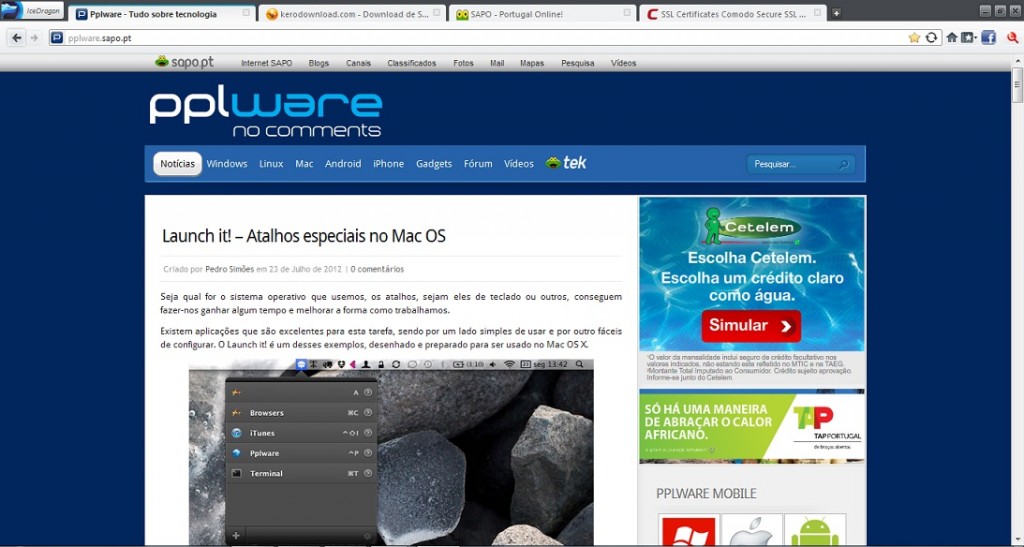Viewport: 1024px width, 547px height.
Task: Open the IceDragon application menu button
Action: point(32,10)
